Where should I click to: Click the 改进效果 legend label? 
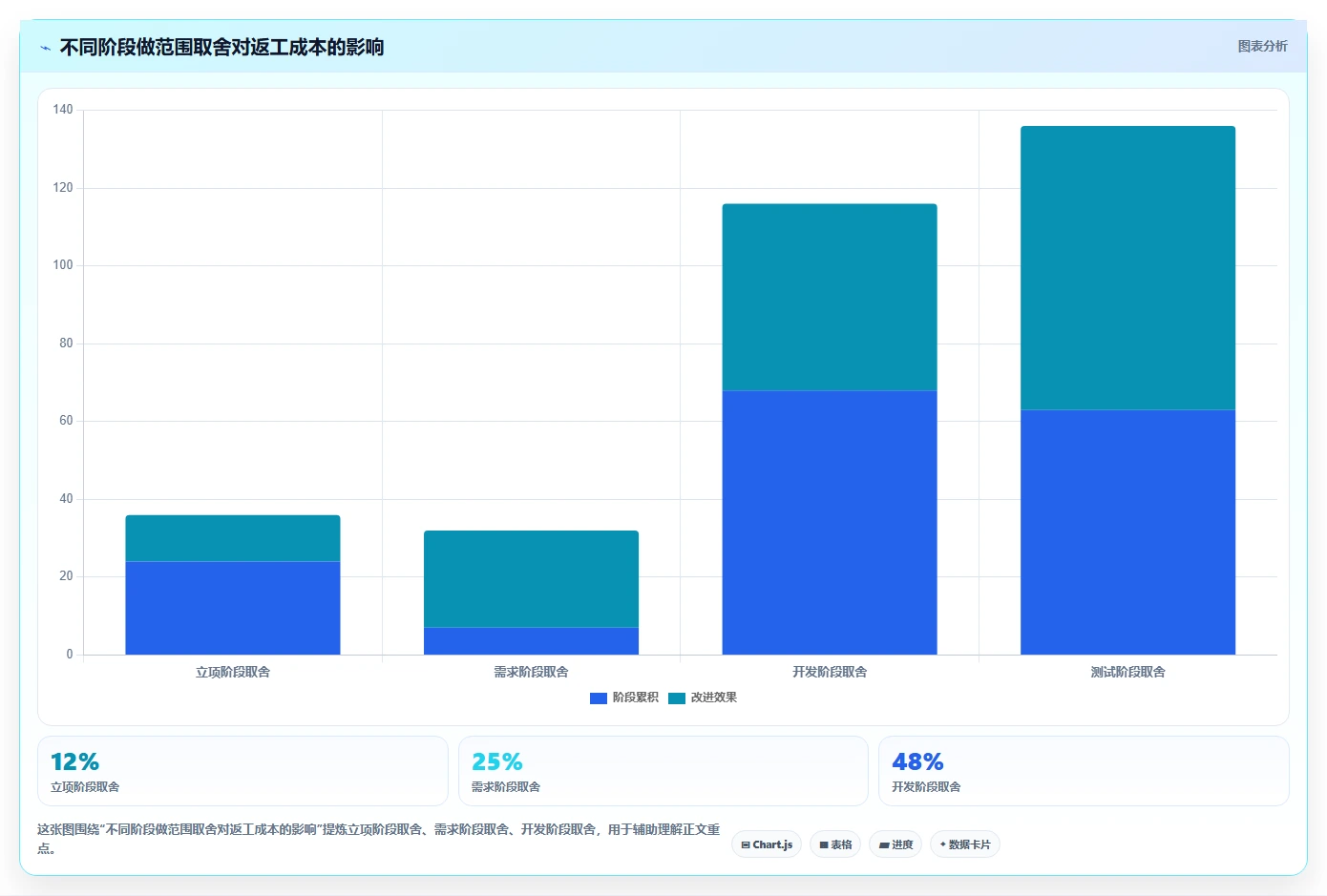[x=714, y=698]
